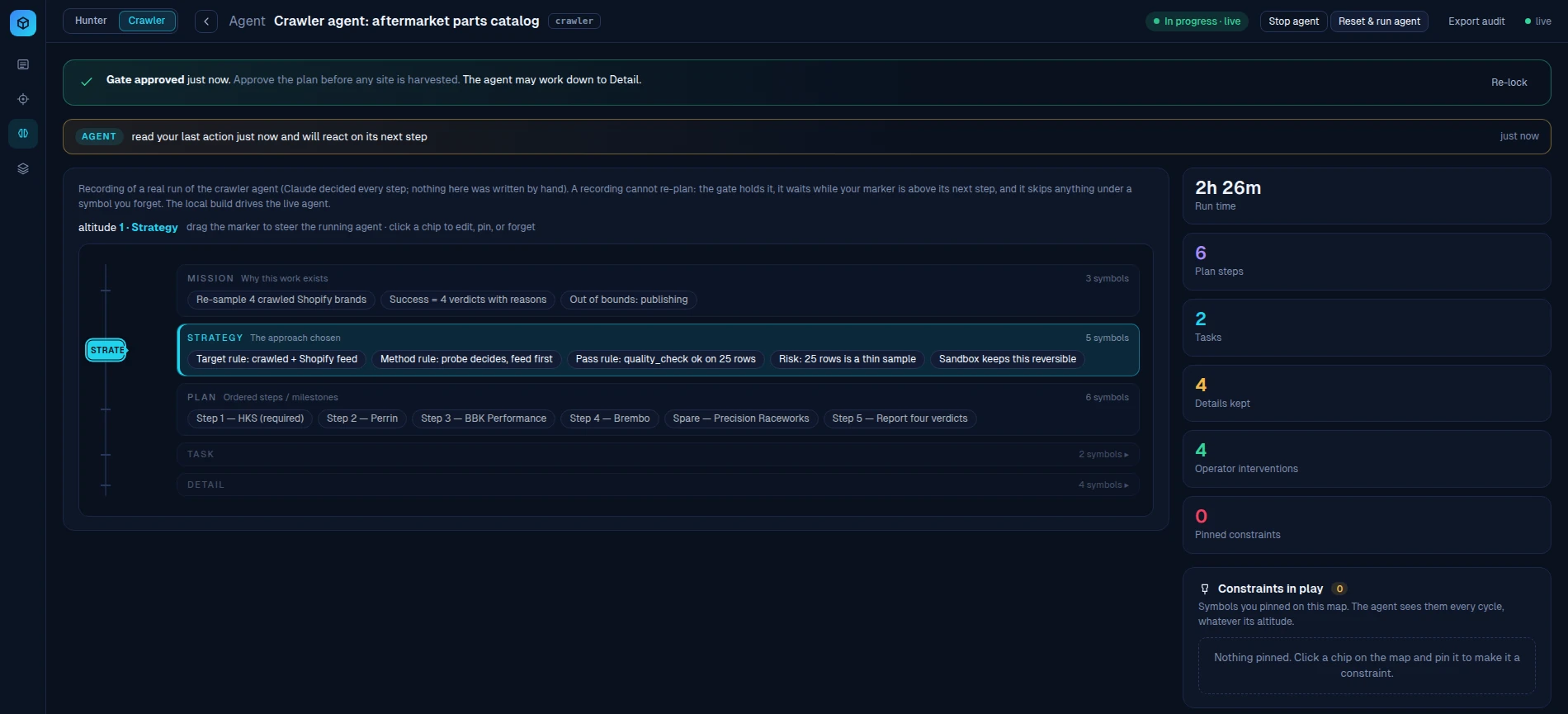Image resolution: width=1568 pixels, height=714 pixels.
Task: Select plan chip Step 5 — Report four verdicts
Action: [x=900, y=418]
